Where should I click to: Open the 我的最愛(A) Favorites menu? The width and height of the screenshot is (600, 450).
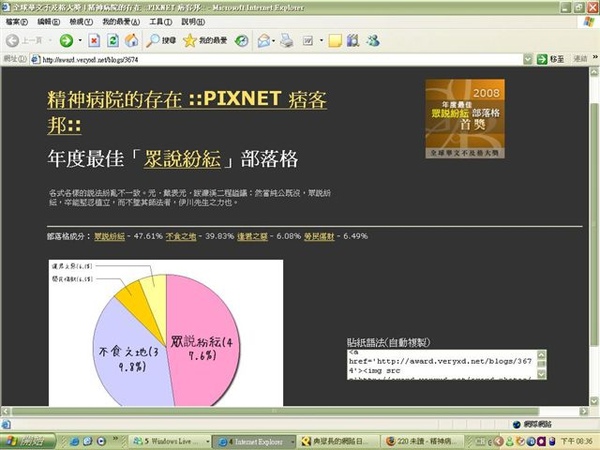[x=121, y=22]
